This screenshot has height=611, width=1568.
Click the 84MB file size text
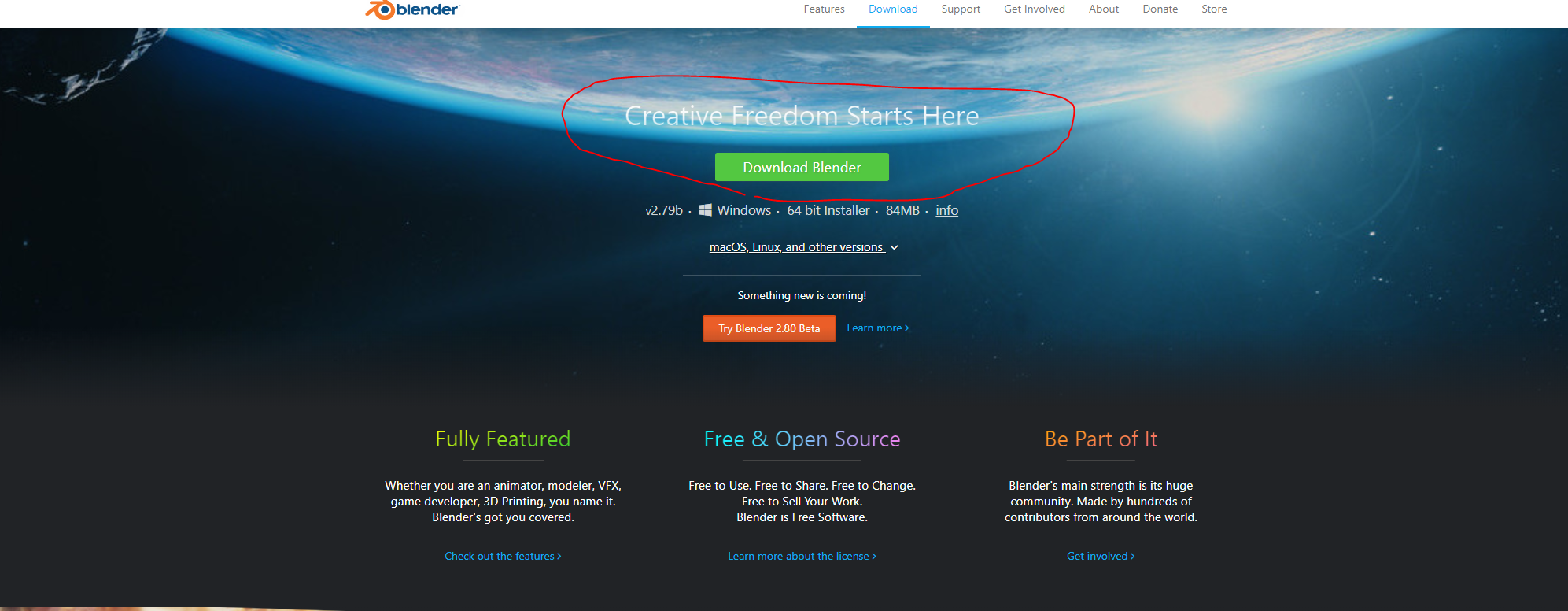click(902, 210)
